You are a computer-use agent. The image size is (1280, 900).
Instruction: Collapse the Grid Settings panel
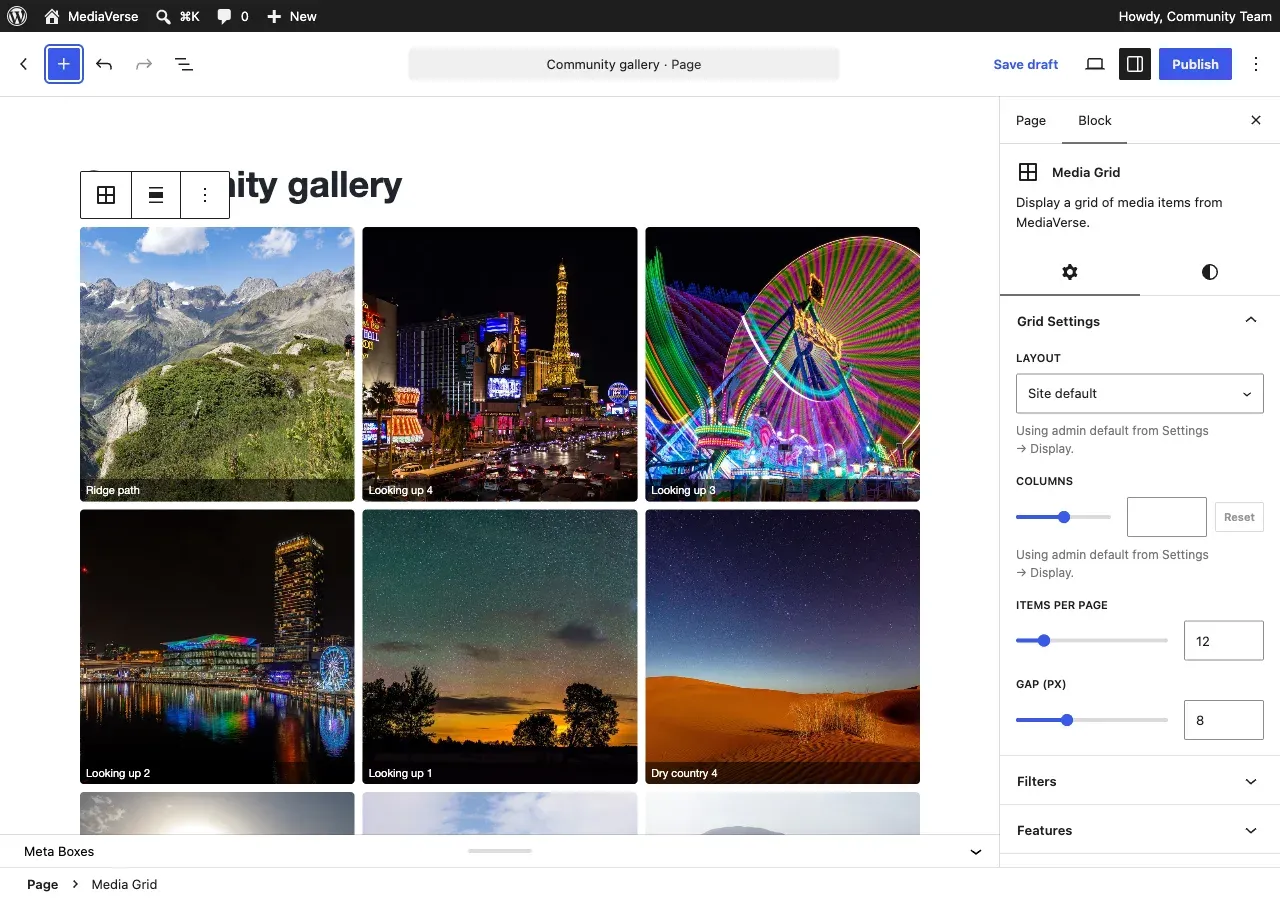1140,321
